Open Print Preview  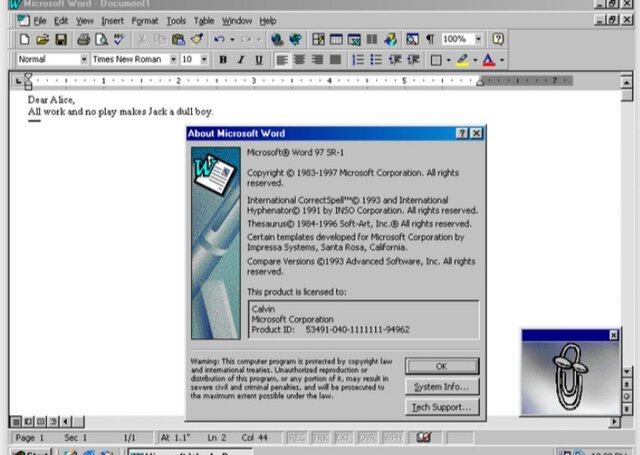101,40
